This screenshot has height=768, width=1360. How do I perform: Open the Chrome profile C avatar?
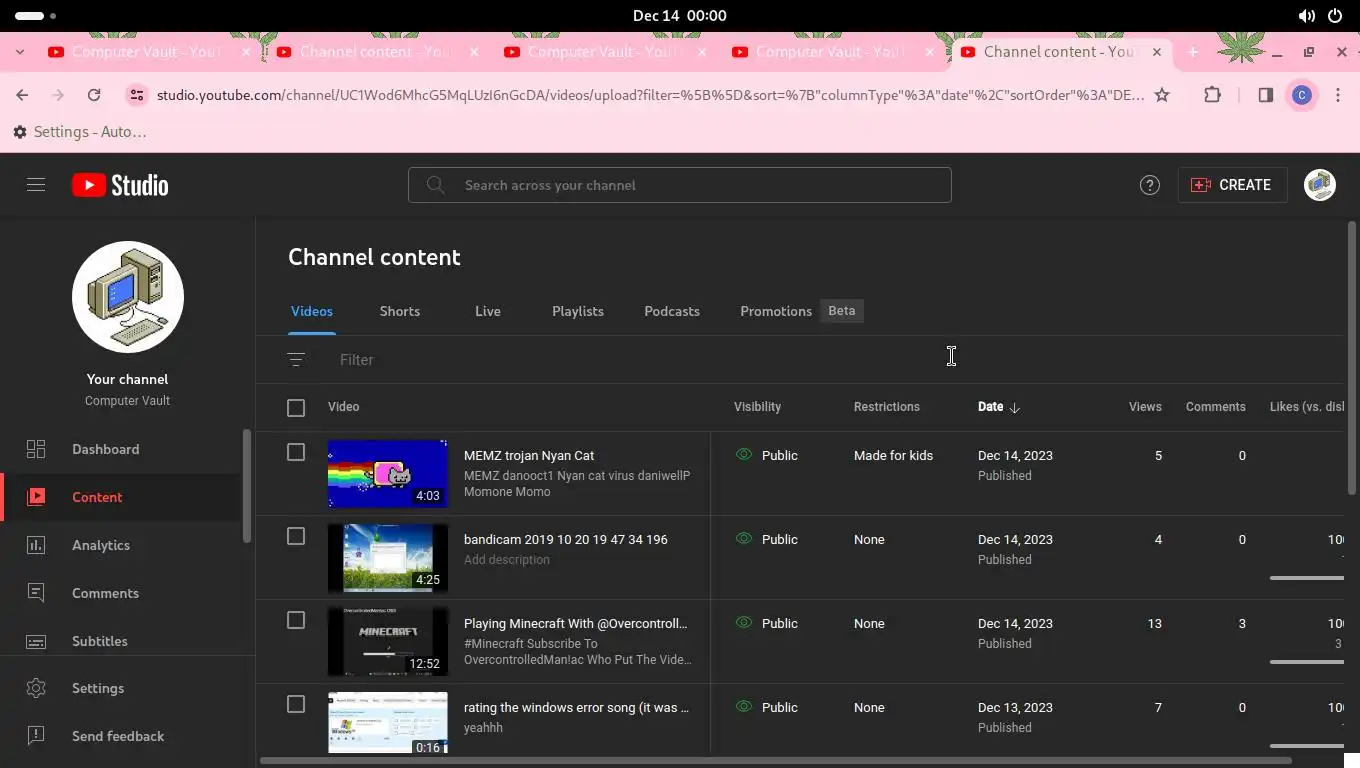click(1301, 95)
